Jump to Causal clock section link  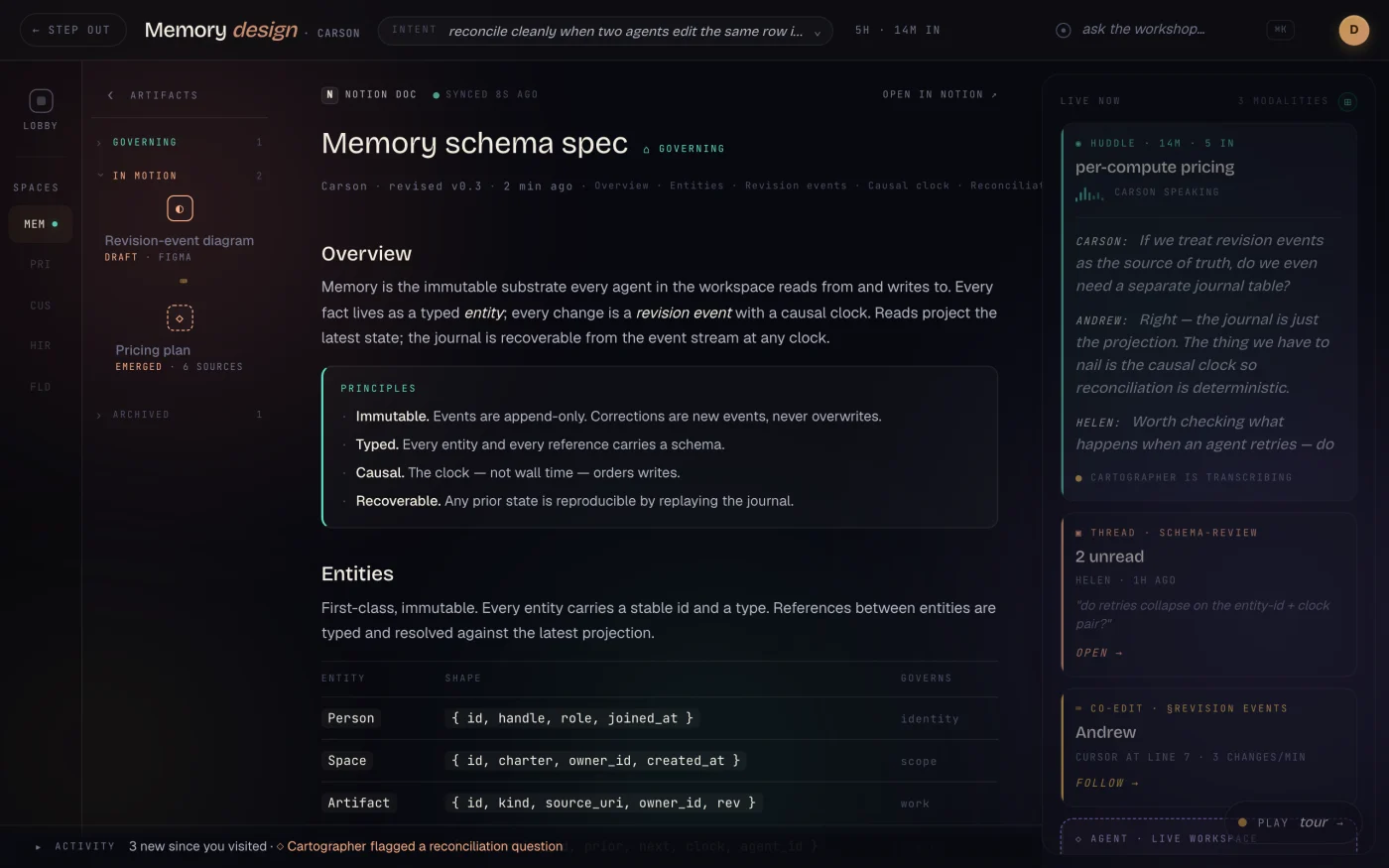[x=909, y=186]
